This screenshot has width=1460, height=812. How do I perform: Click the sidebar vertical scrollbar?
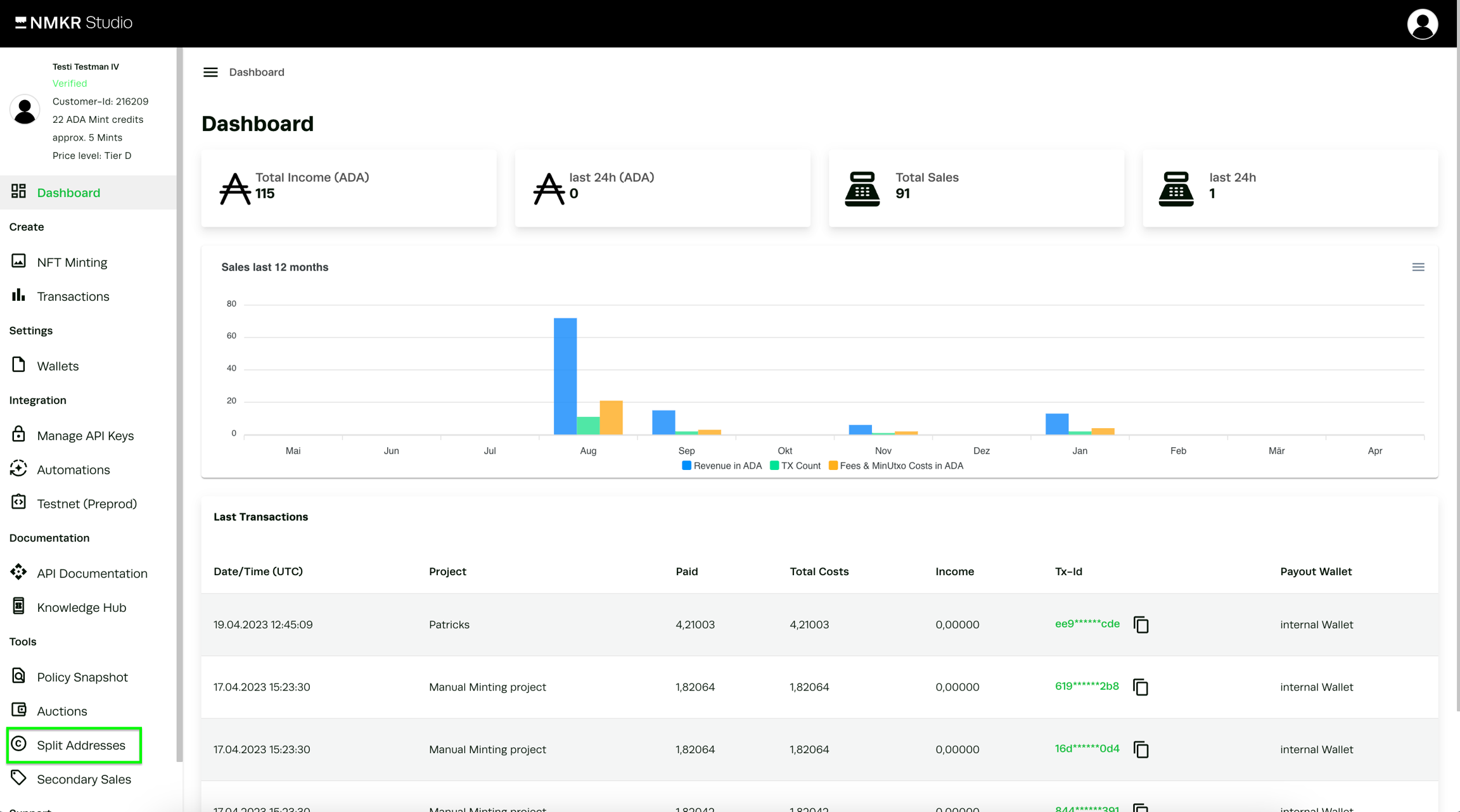(x=179, y=405)
